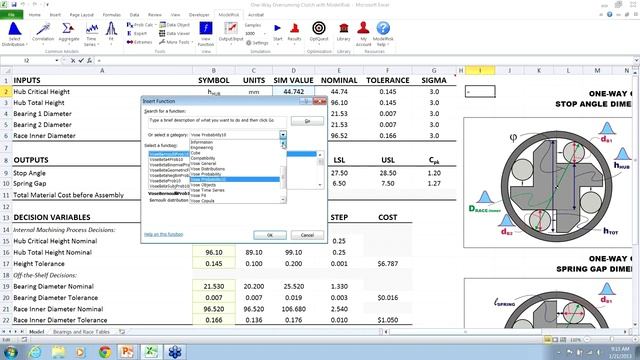Open the Prob Calc tool
Image resolution: width=640 pixels, height=360 pixels.
[140, 25]
